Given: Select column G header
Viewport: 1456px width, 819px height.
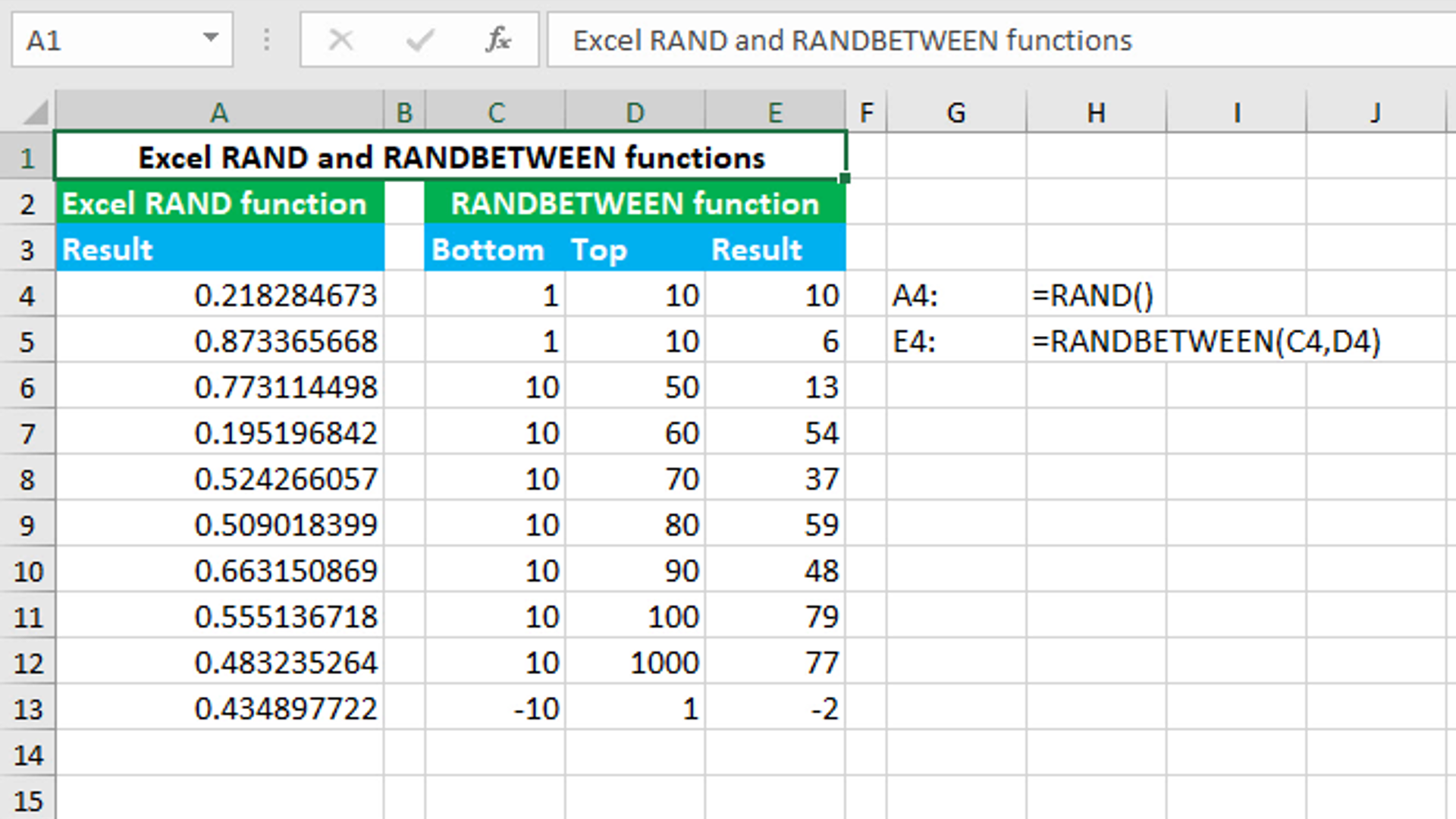Looking at the screenshot, I should (956, 112).
